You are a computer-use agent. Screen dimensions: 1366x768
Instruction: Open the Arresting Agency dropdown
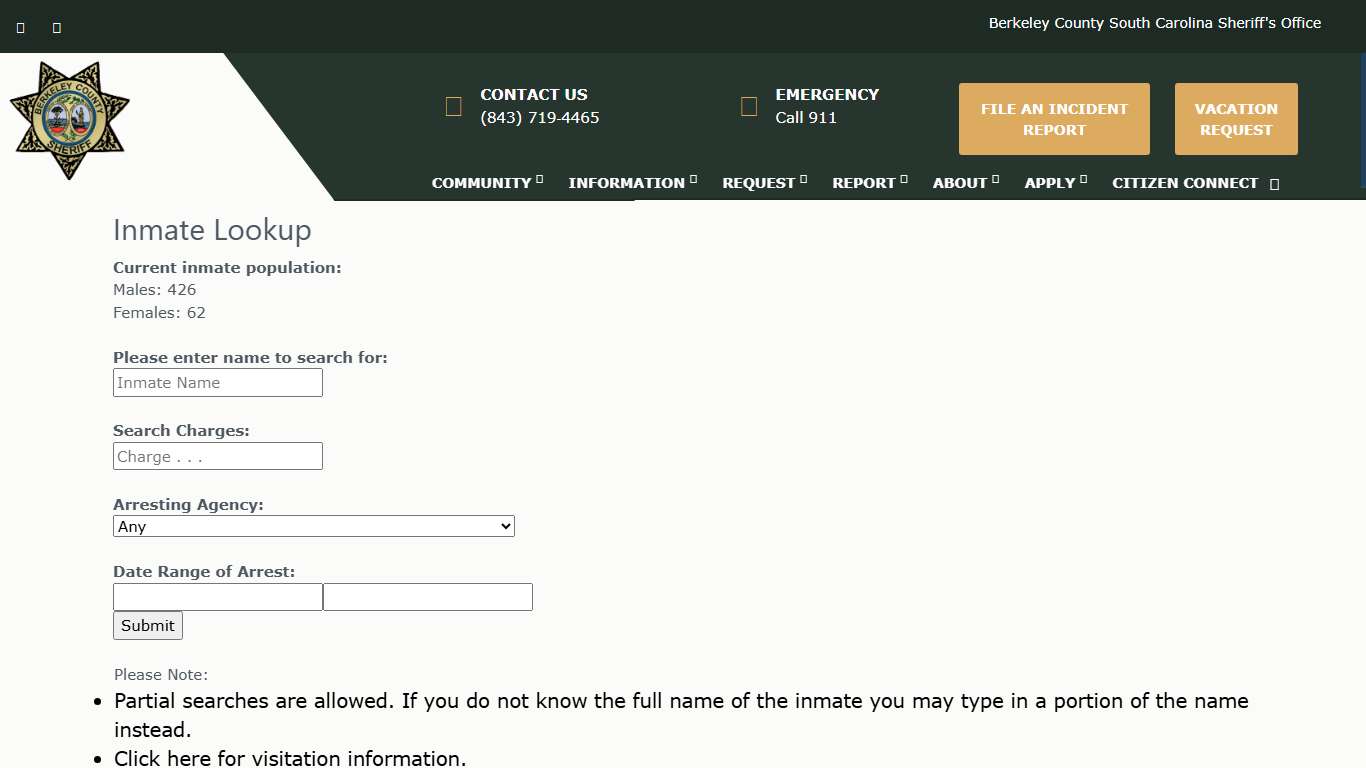313,526
